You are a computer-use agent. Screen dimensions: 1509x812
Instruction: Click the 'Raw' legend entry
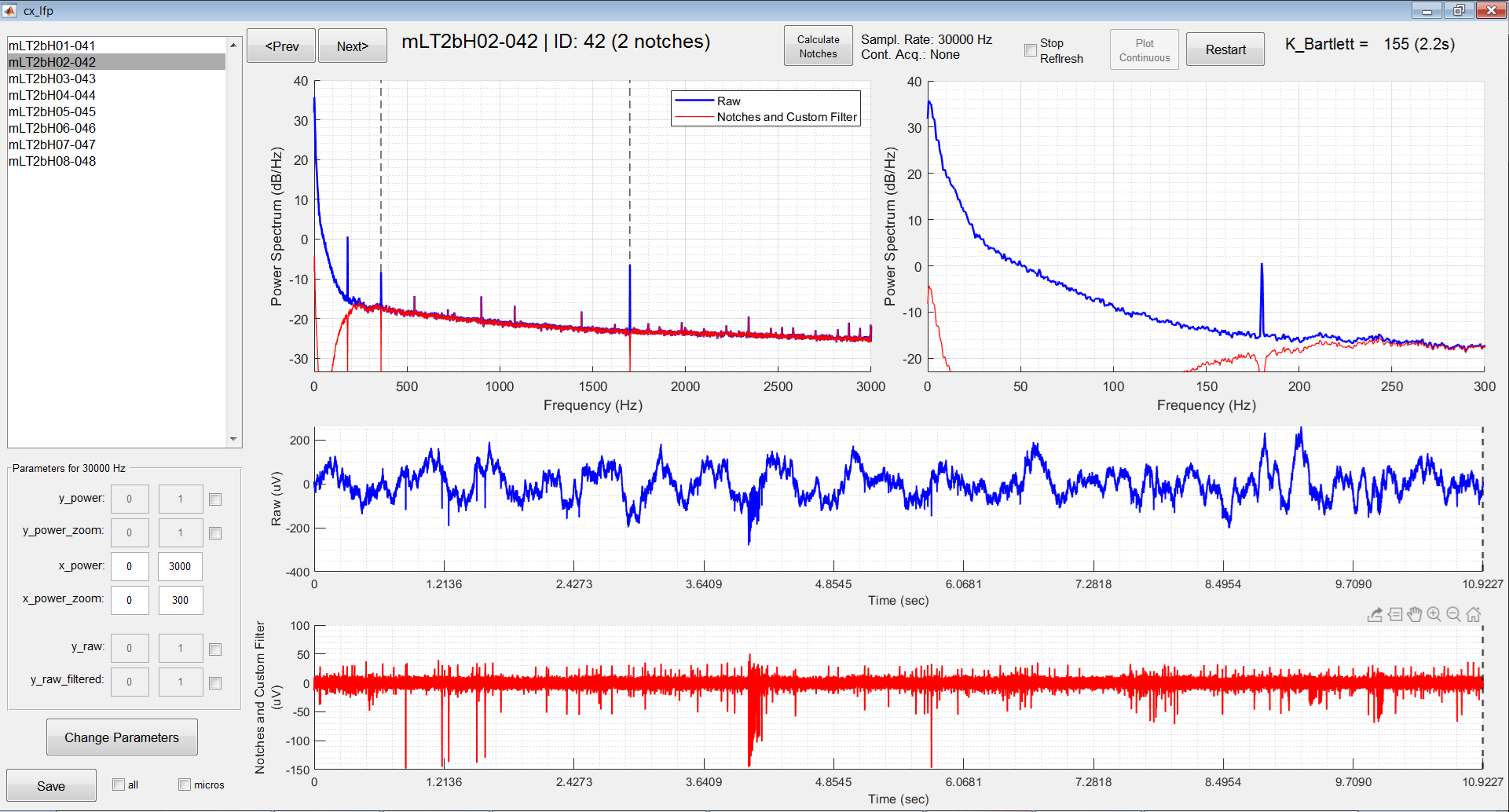coord(728,101)
